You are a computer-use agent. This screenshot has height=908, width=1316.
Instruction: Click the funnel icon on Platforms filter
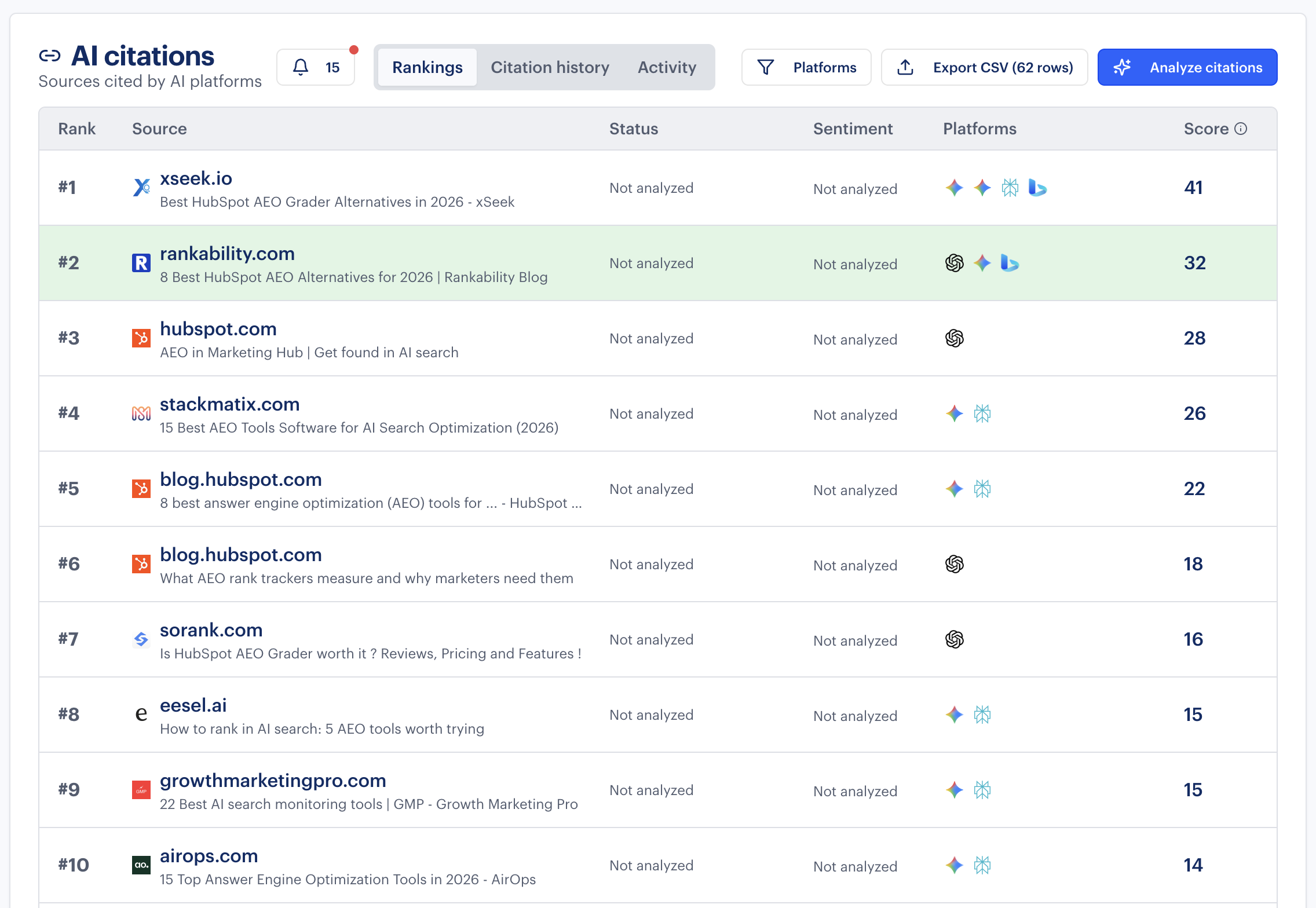tap(766, 67)
